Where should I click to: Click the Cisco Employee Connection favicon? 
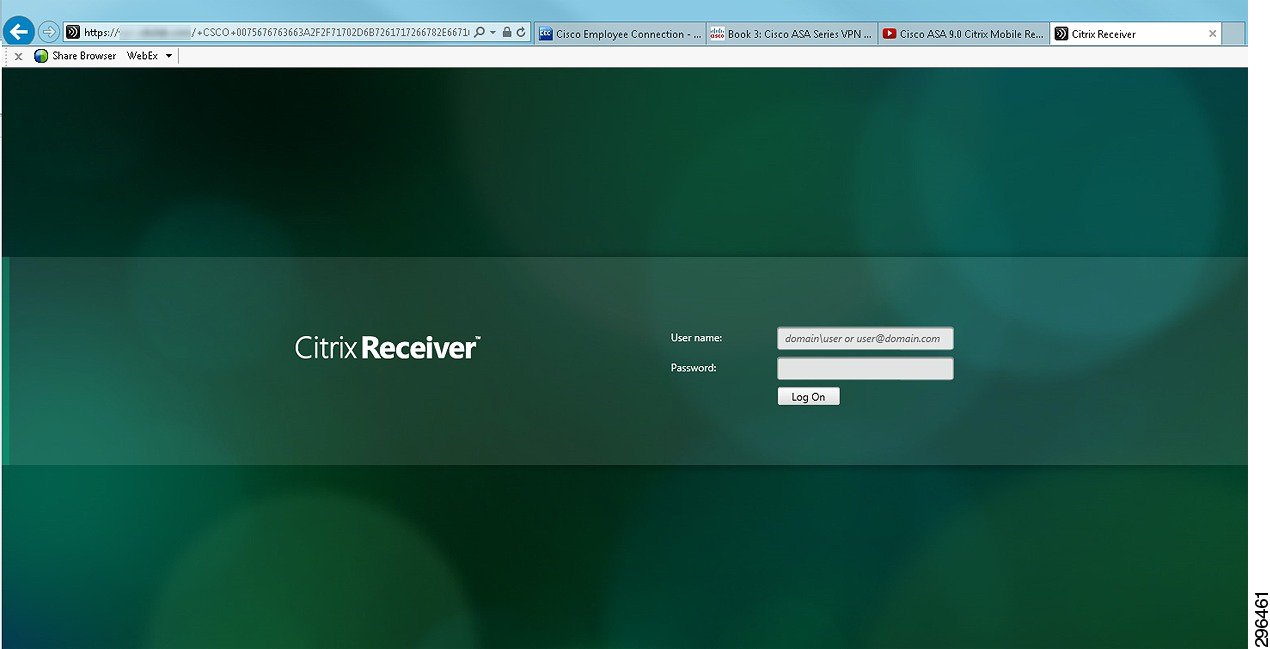545,33
